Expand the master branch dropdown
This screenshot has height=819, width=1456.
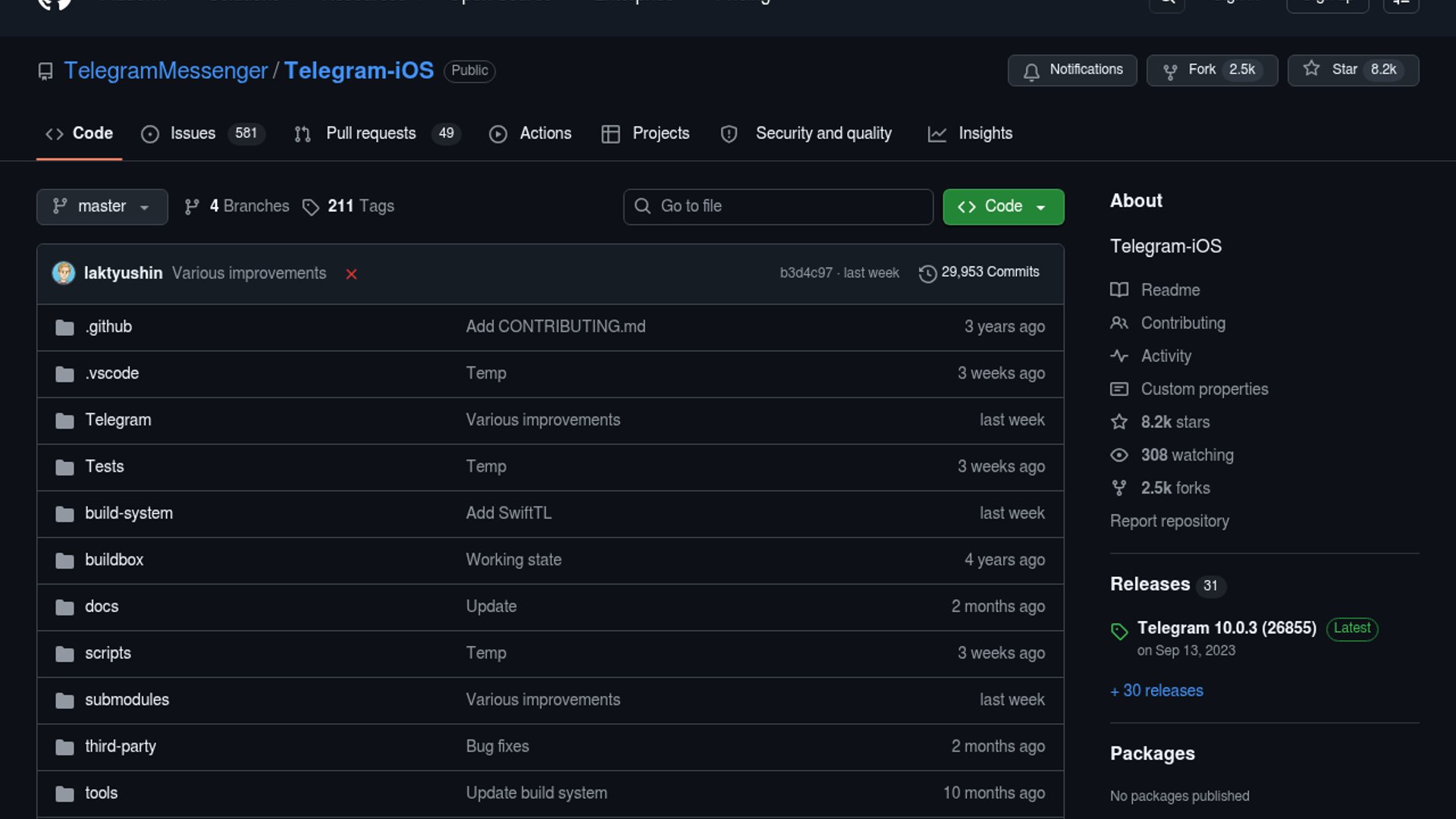click(x=102, y=206)
